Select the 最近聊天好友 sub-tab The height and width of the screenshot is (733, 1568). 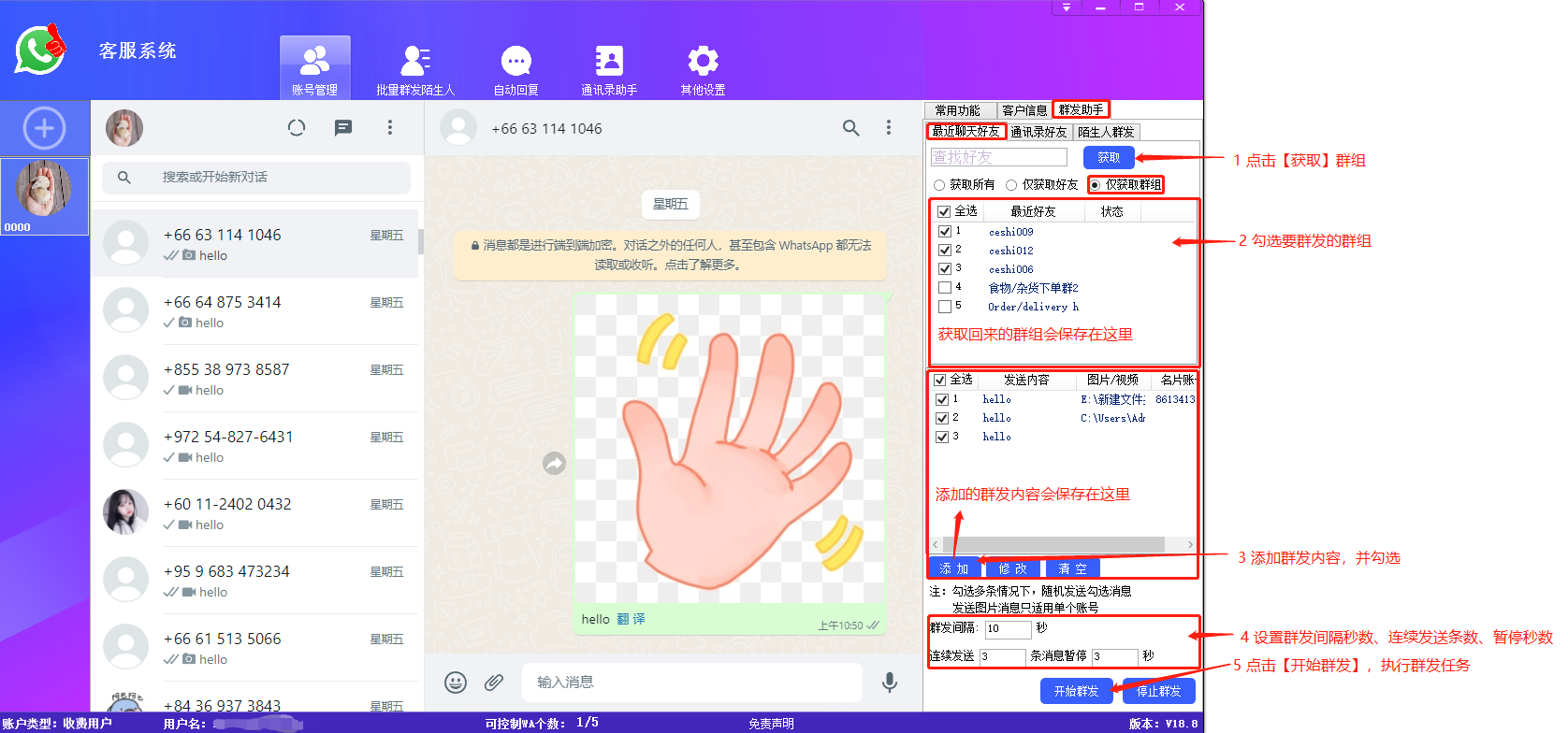[965, 132]
